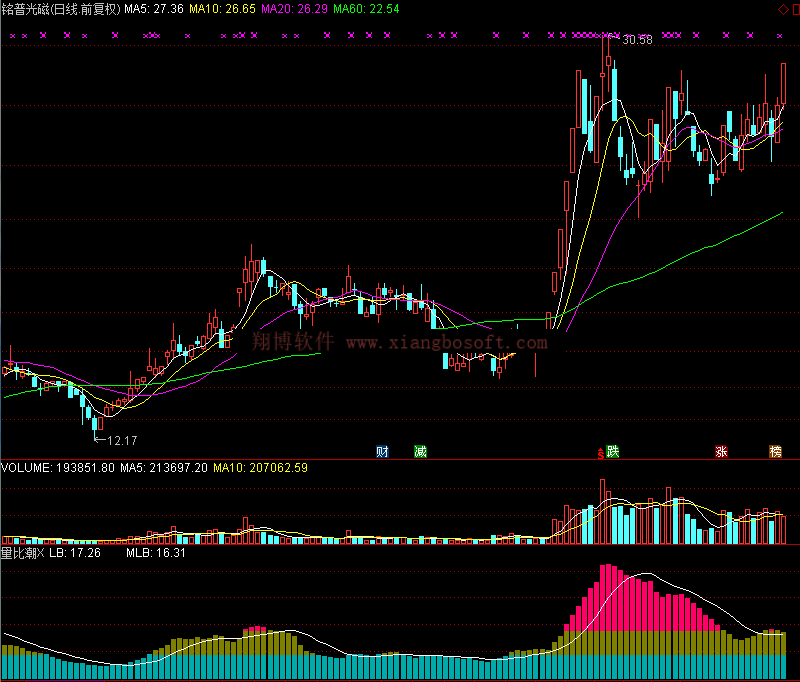
Task: Click the orange 榜 ranking marker
Action: (x=775, y=451)
